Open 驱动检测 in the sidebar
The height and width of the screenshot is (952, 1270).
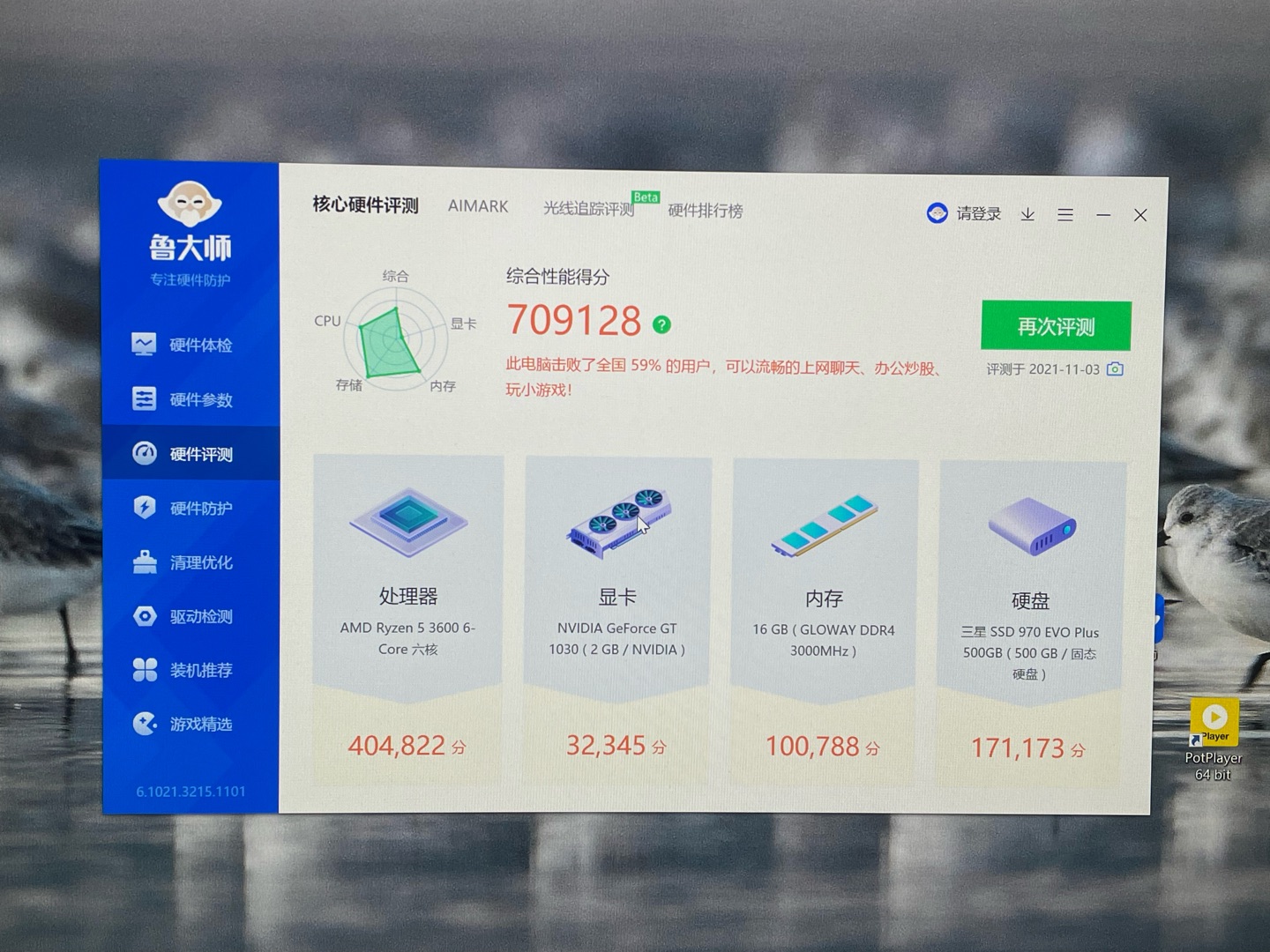pos(190,616)
